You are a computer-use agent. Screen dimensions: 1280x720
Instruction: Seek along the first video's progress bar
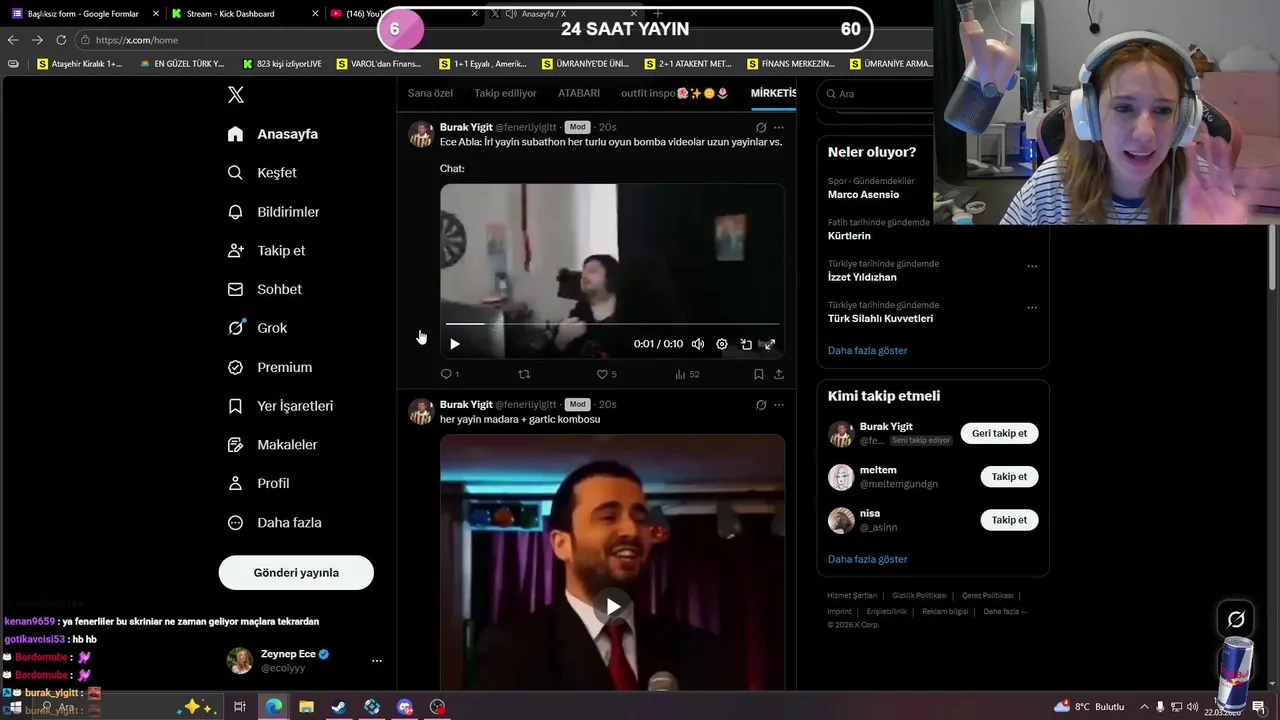point(612,324)
